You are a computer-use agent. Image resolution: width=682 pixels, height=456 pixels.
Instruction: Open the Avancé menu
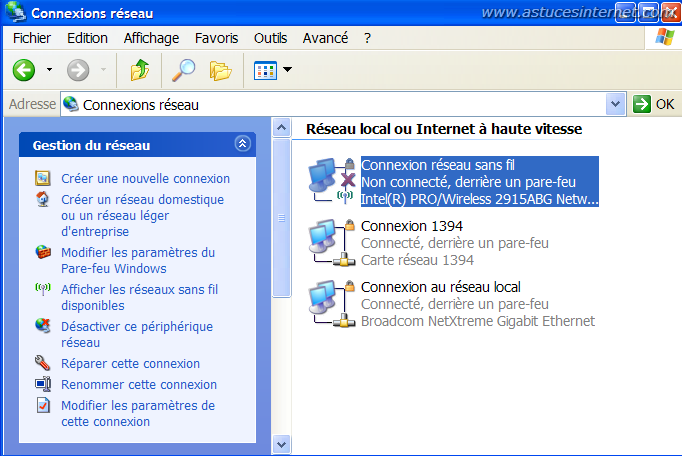pos(325,38)
